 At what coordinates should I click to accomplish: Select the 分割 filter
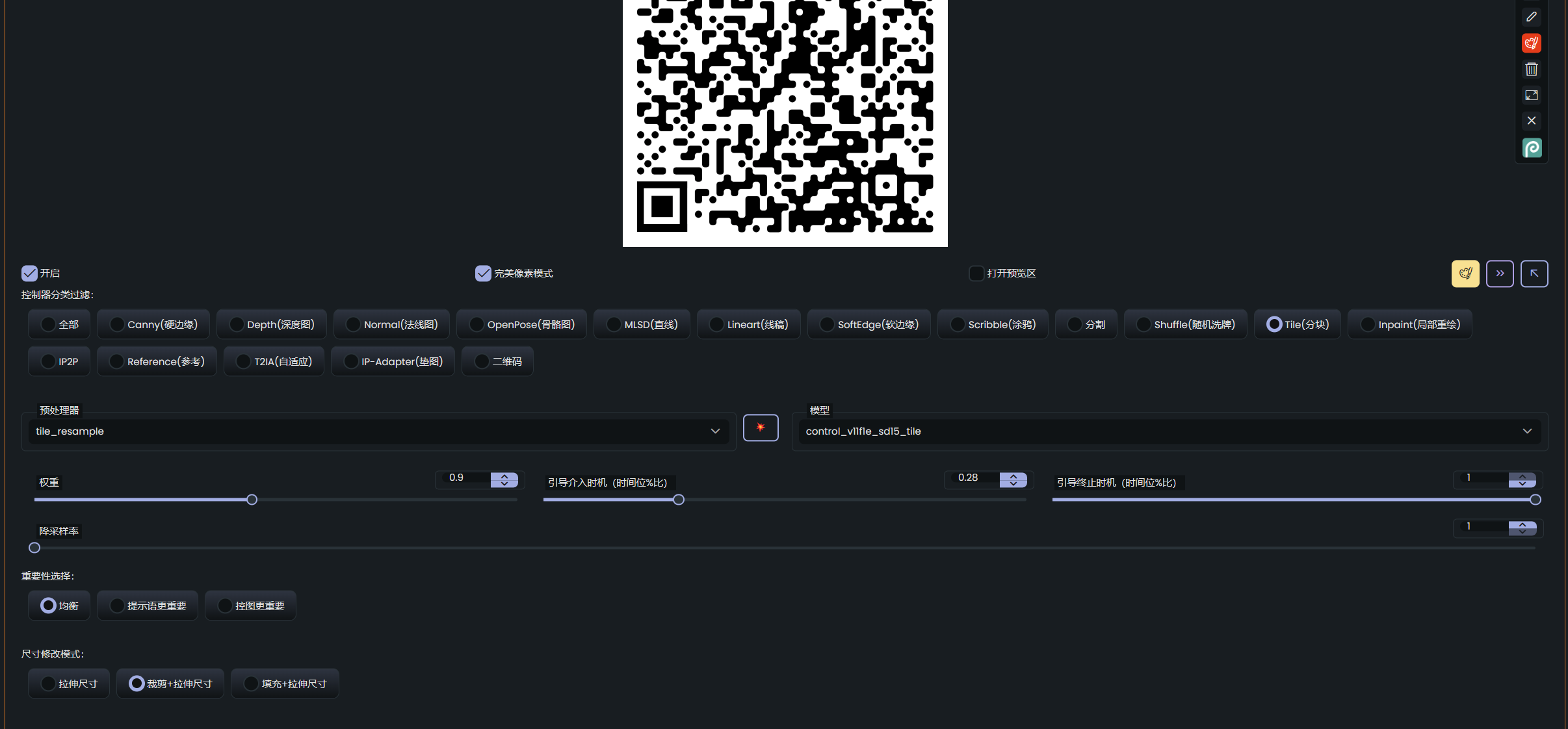[x=1086, y=324]
